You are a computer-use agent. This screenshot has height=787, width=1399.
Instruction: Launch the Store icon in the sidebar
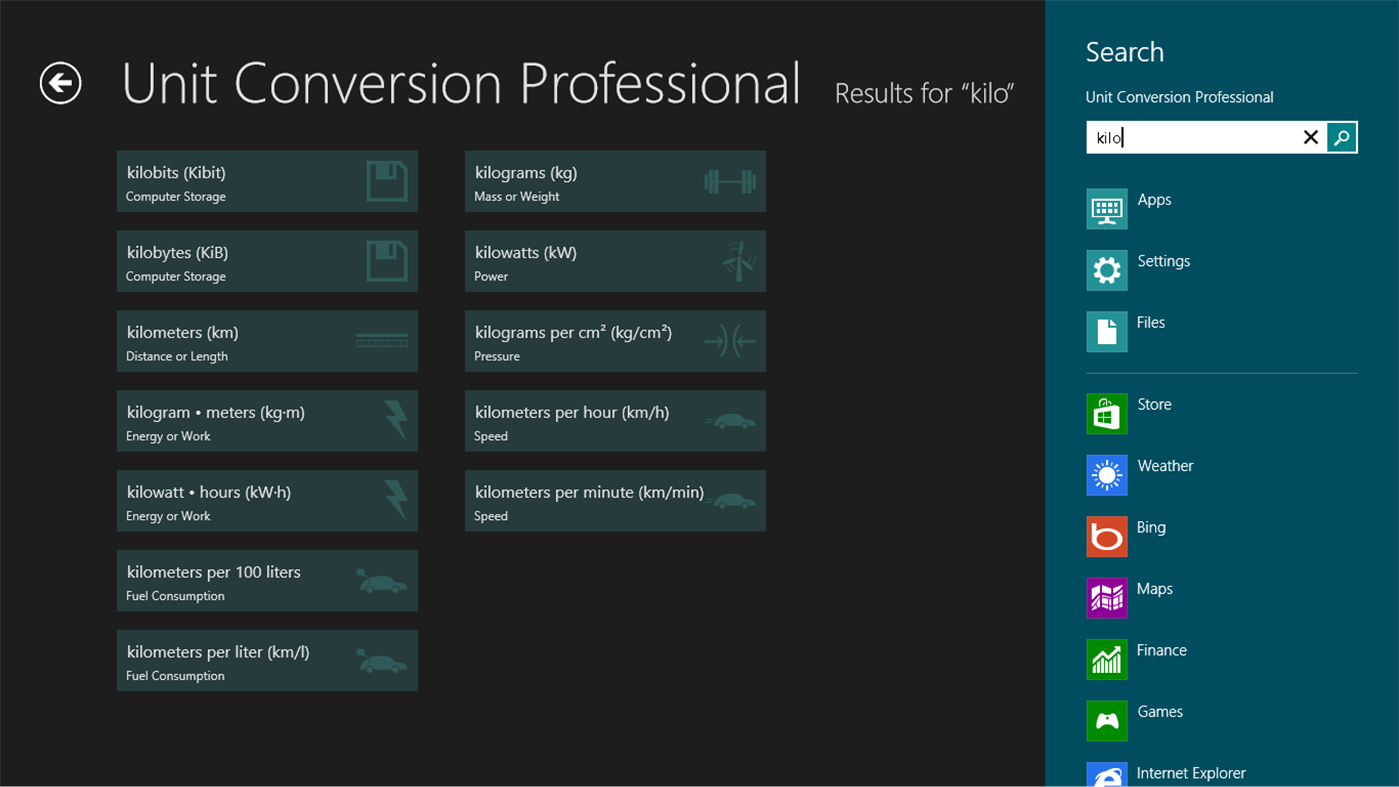[1106, 413]
